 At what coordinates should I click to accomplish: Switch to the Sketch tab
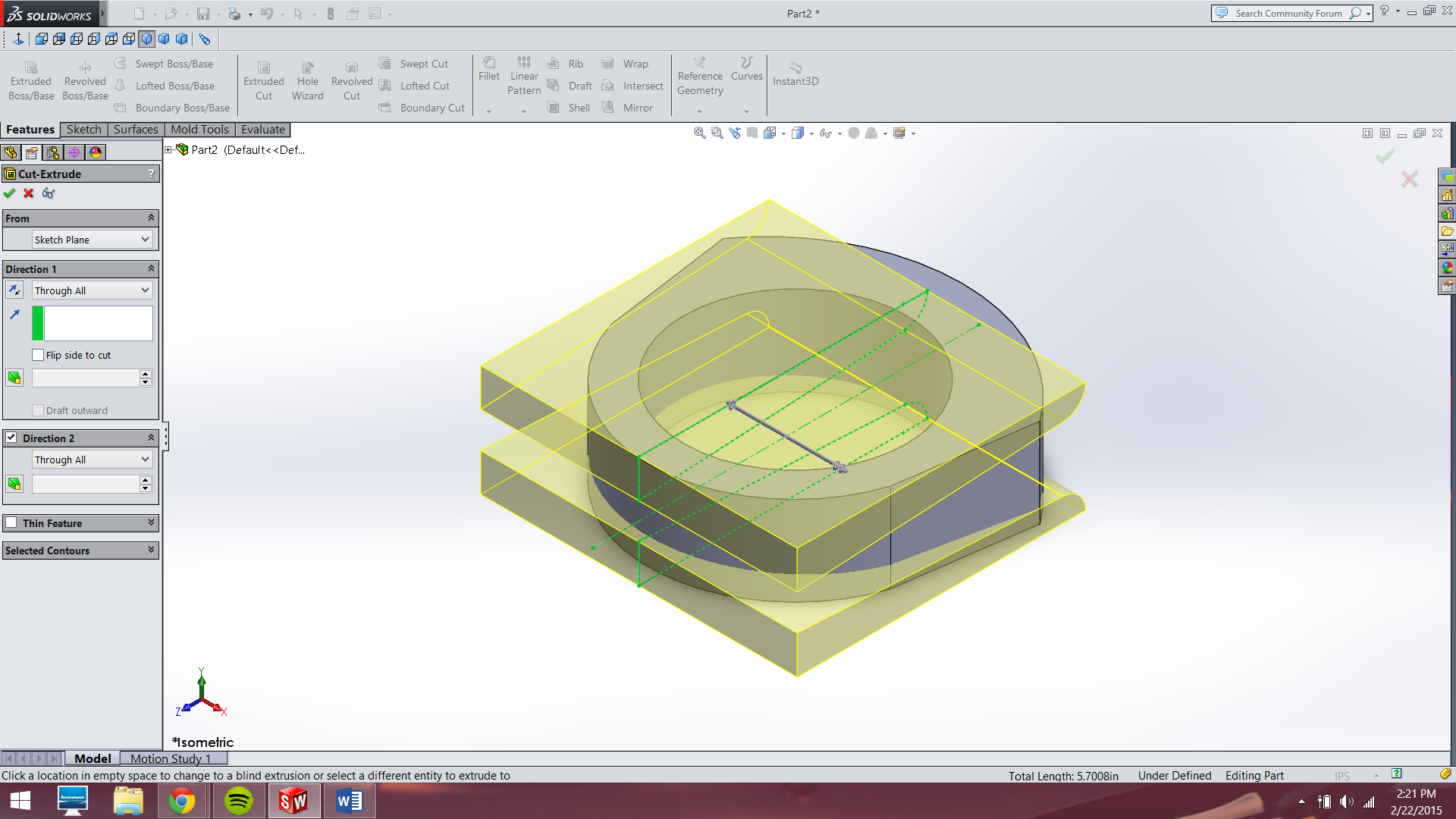point(83,129)
